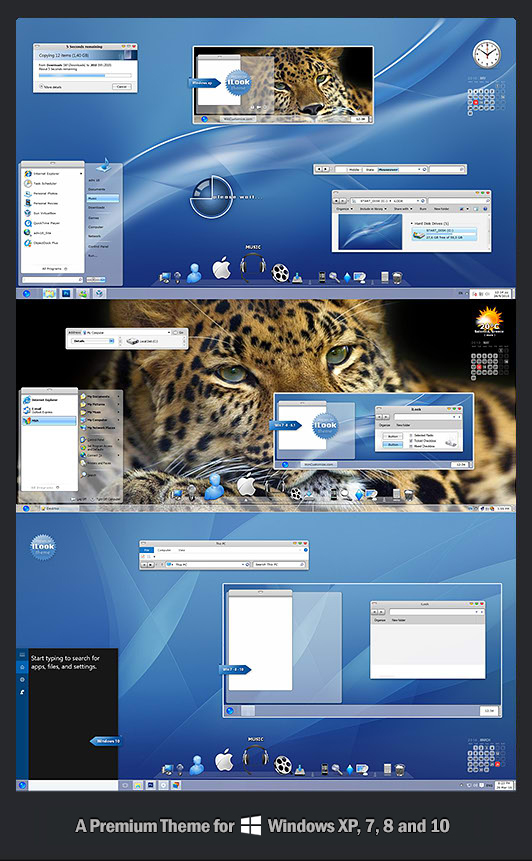Click the Start menu search box on the top desktop
The image size is (532, 861).
point(53,280)
